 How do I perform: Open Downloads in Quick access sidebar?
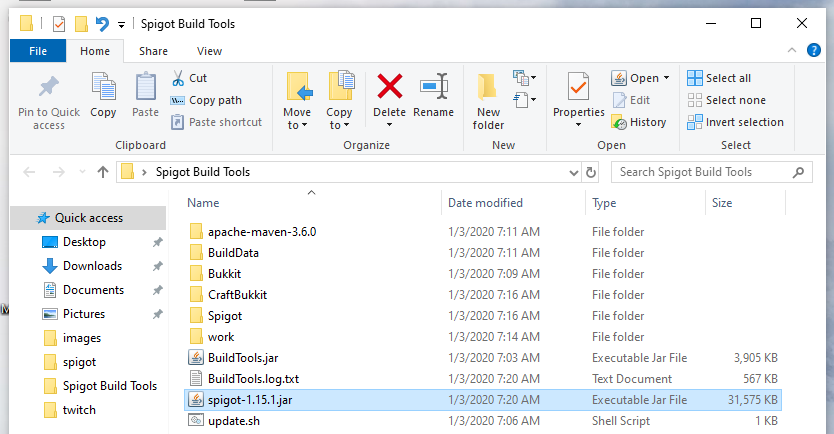92,266
